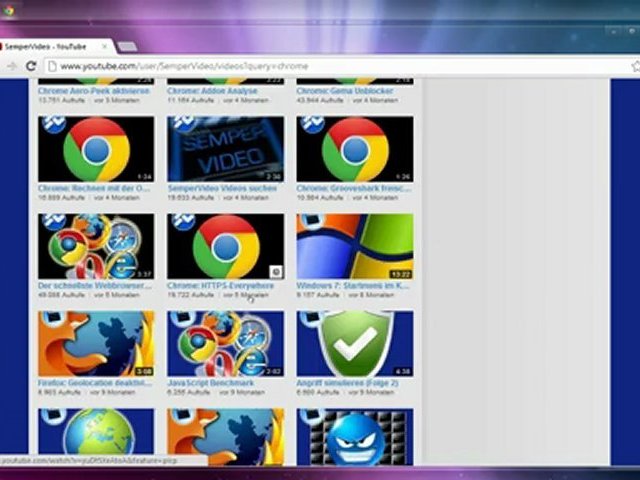
Task: Click the bookmark star in address bar
Action: [x=636, y=66]
